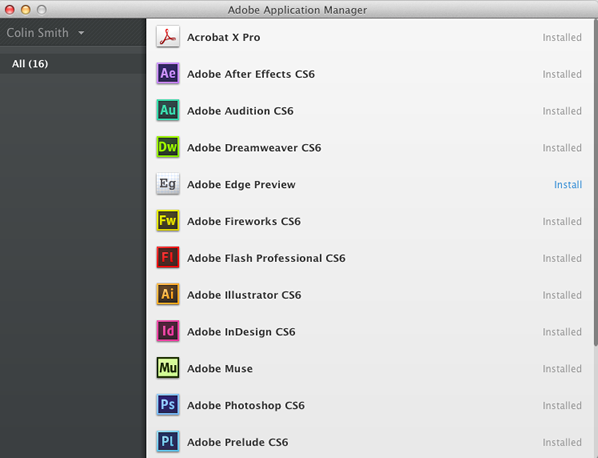Select the Dreamweaver CS6 Dw icon
This screenshot has width=598, height=458.
[x=168, y=147]
